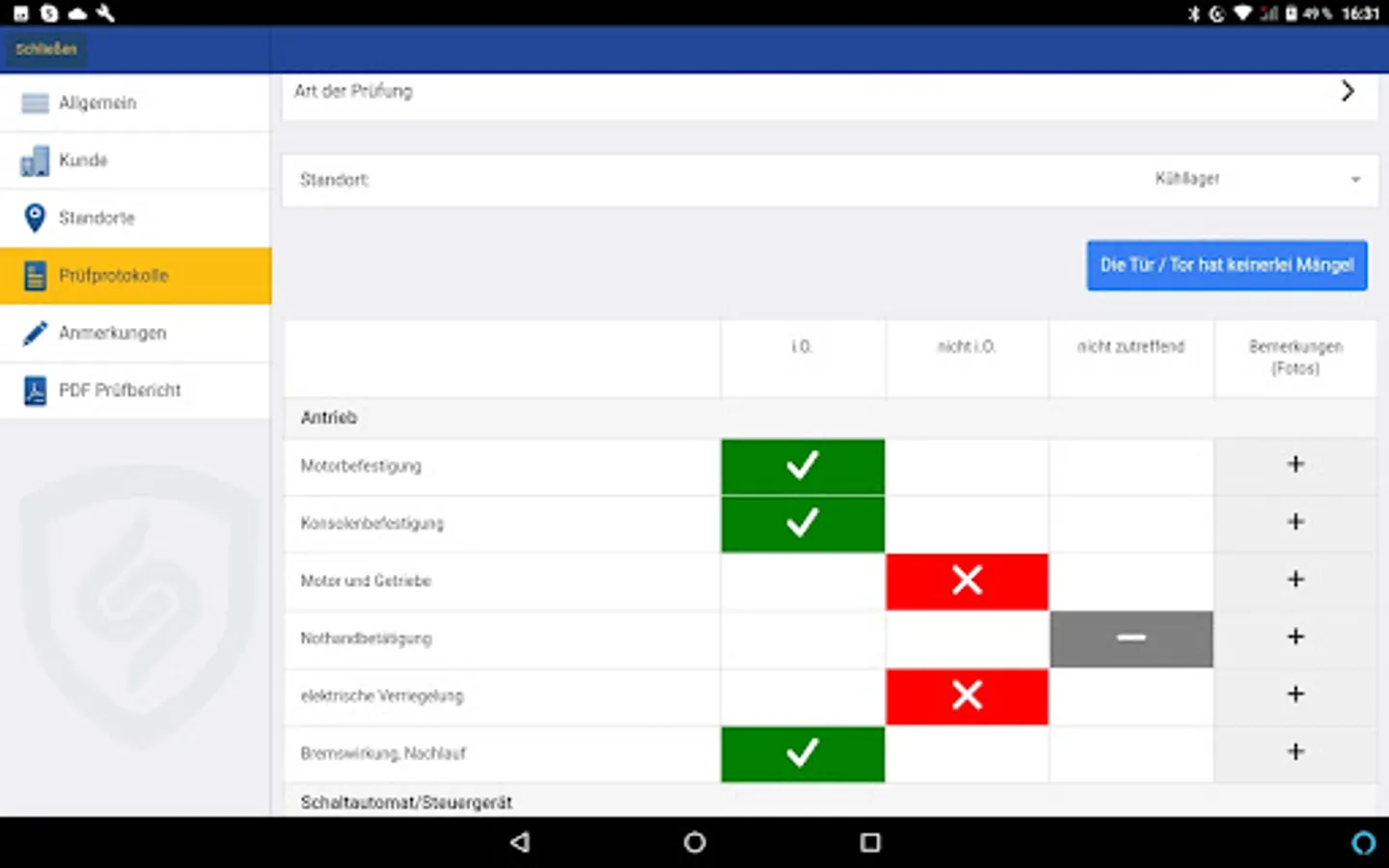Add a Bemerkung for Nothandbetätigung
Screen dimensions: 1389x868
[1295, 637]
